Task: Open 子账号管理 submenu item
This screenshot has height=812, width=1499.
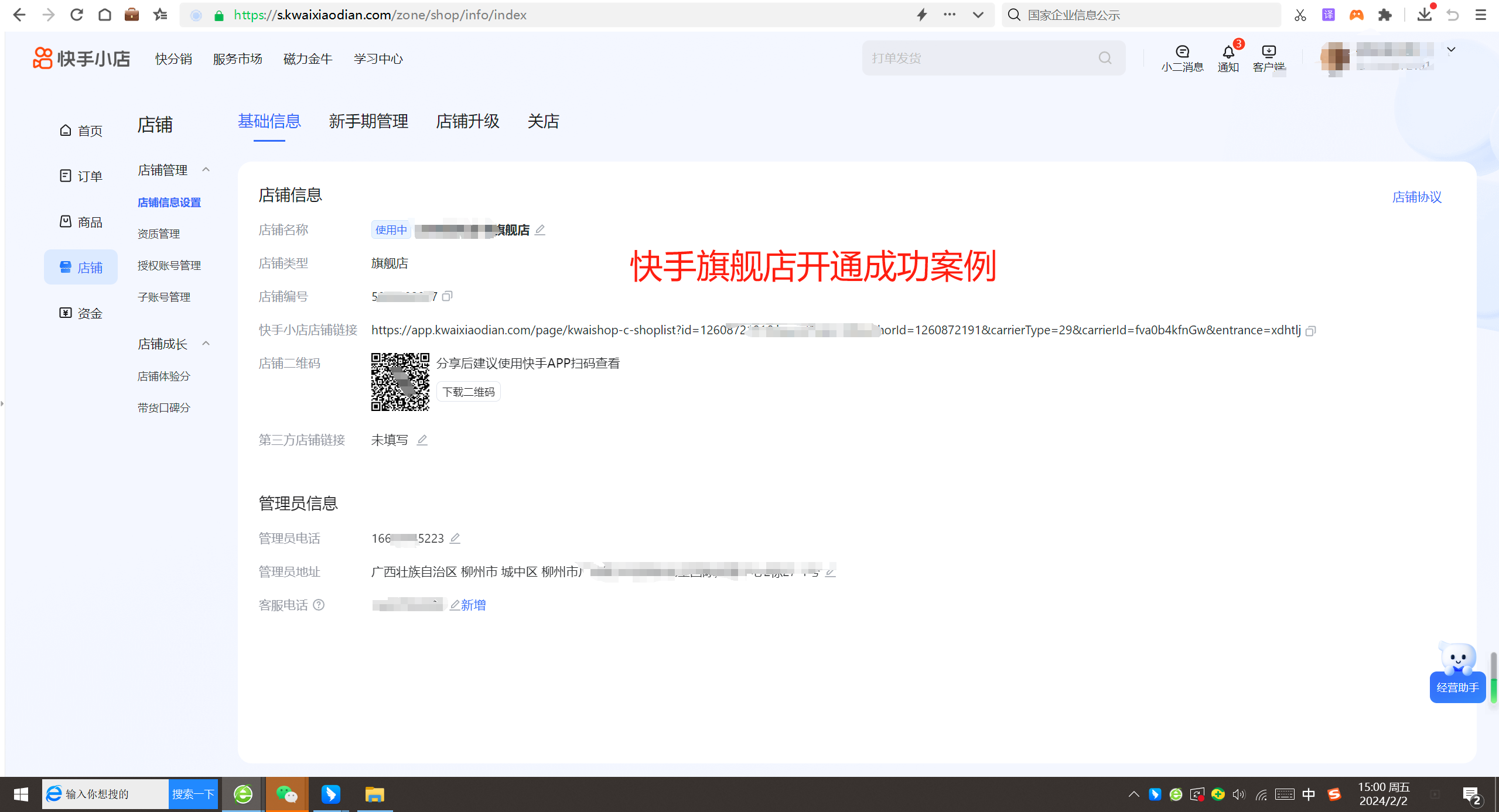Action: pos(164,297)
